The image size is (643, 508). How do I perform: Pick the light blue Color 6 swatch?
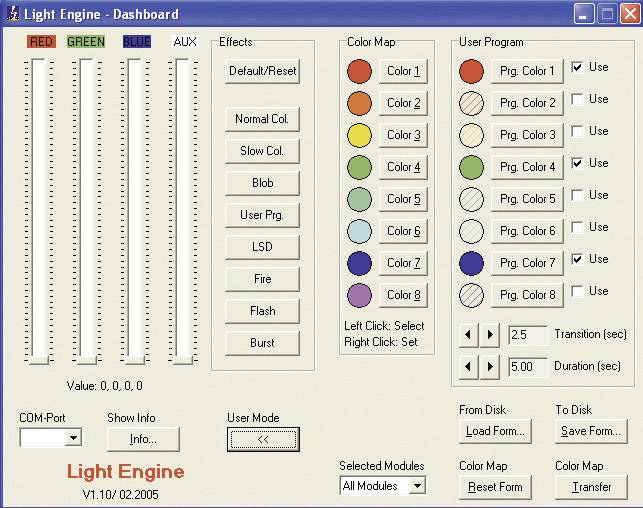click(x=359, y=231)
